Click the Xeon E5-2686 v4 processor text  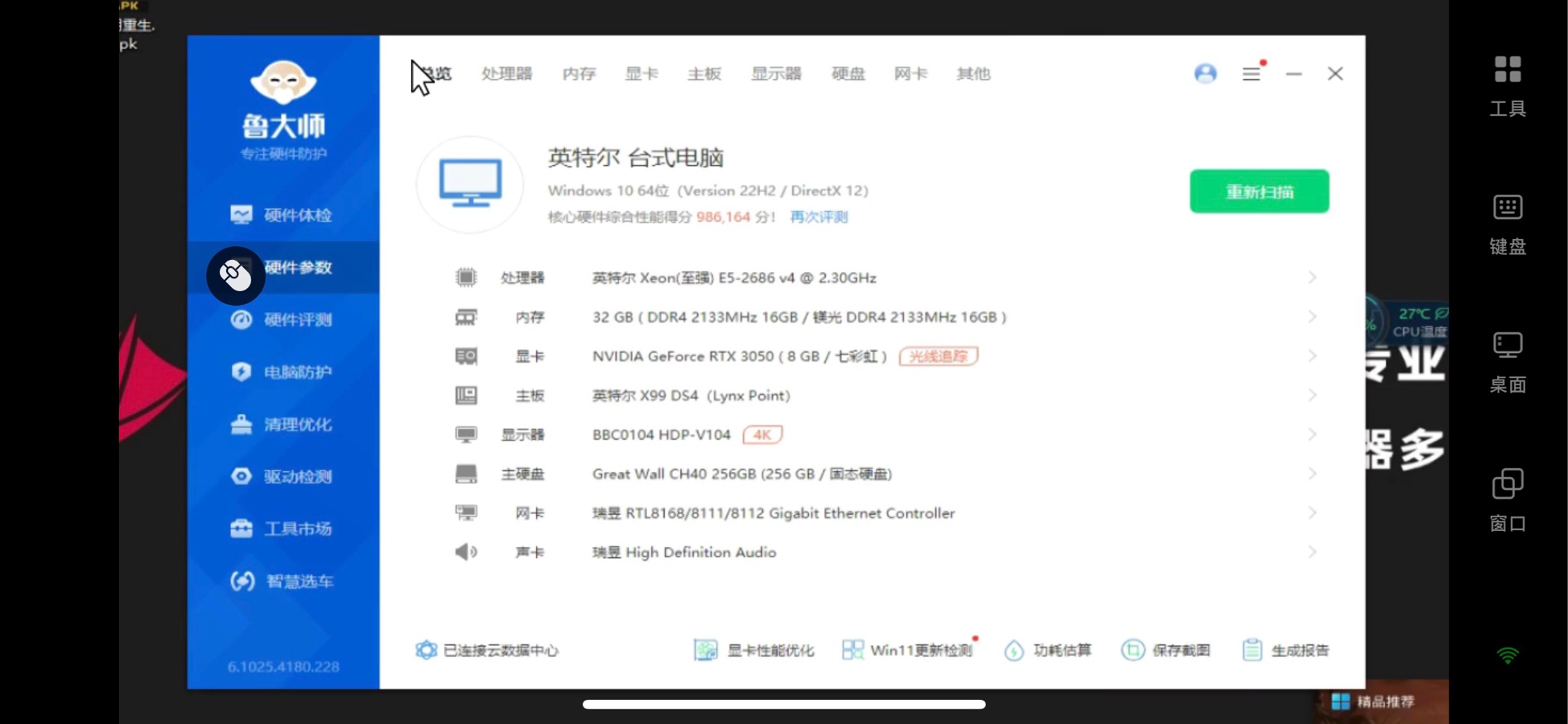[x=734, y=278]
